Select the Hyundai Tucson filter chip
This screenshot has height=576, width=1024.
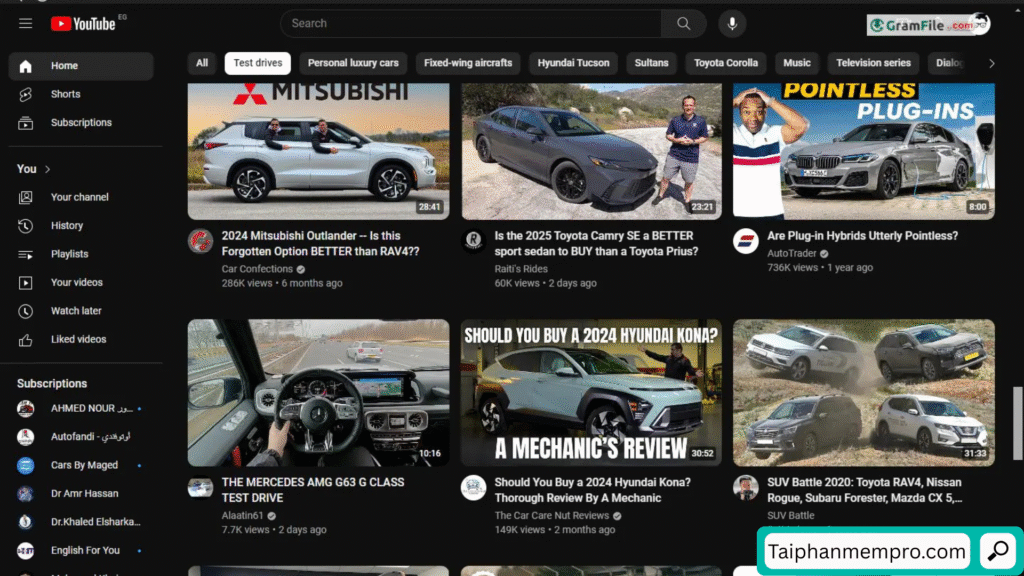[573, 63]
